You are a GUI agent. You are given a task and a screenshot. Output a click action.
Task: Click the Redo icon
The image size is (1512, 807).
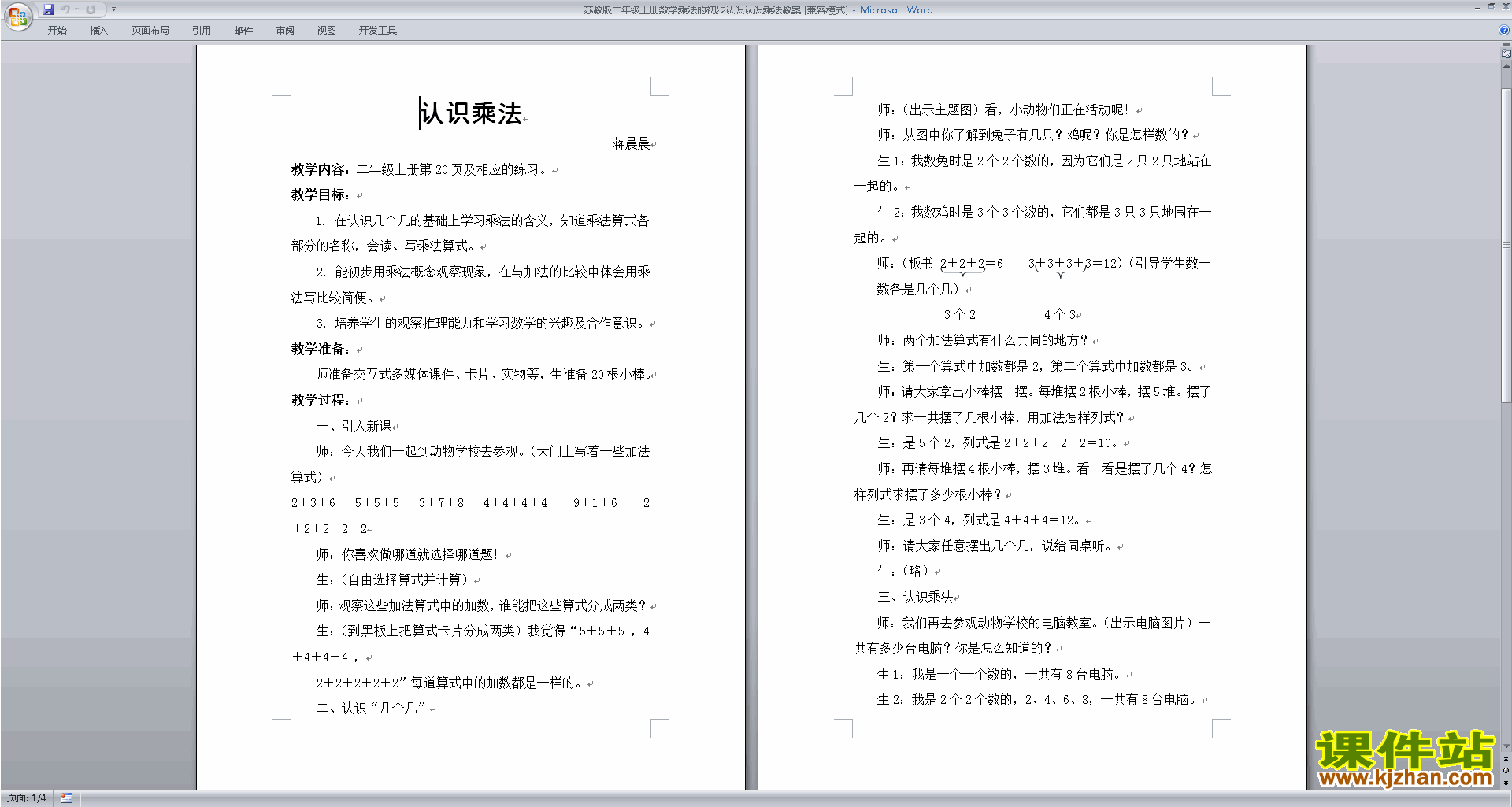91,9
